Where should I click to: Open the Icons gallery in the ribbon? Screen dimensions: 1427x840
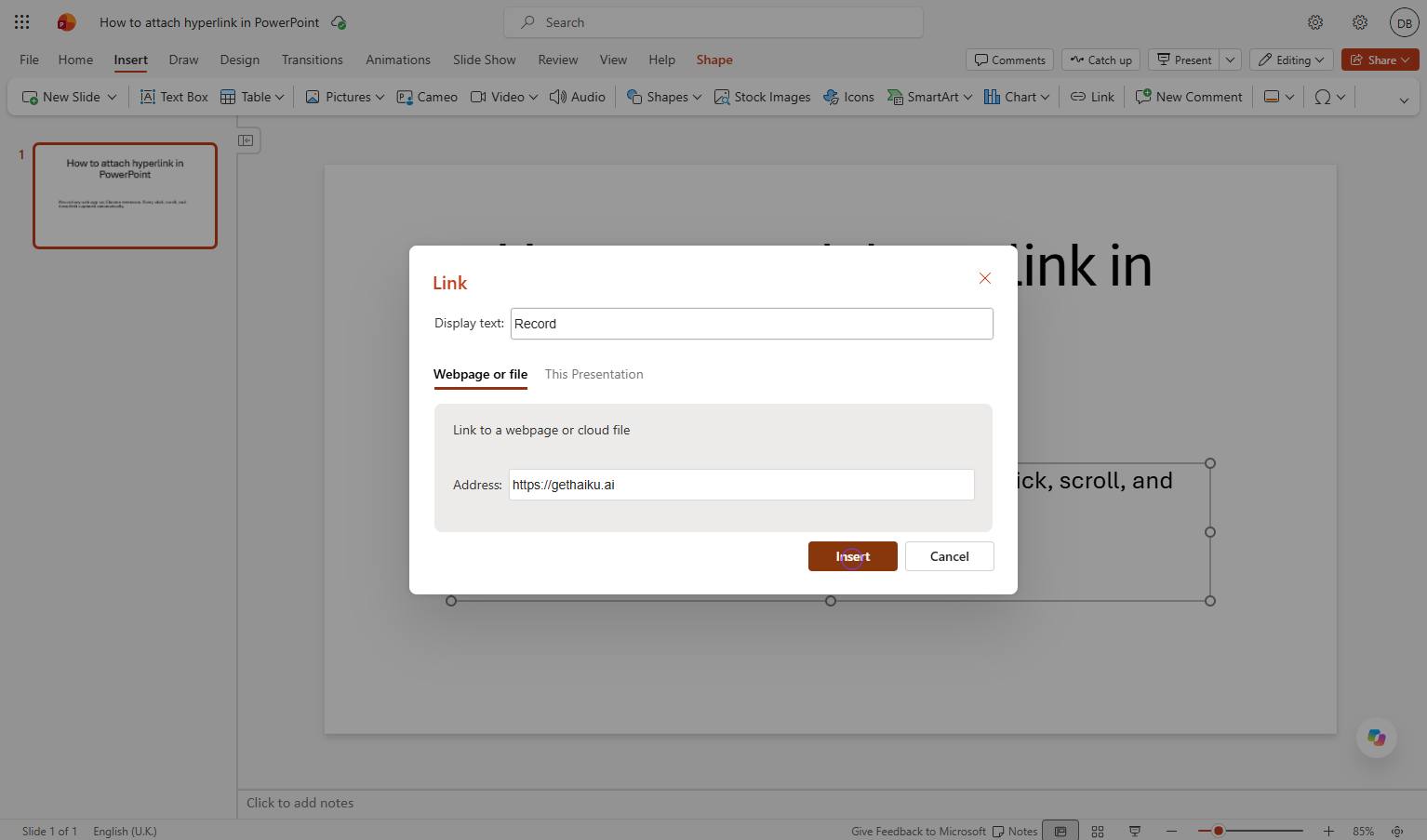pyautogui.click(x=848, y=97)
